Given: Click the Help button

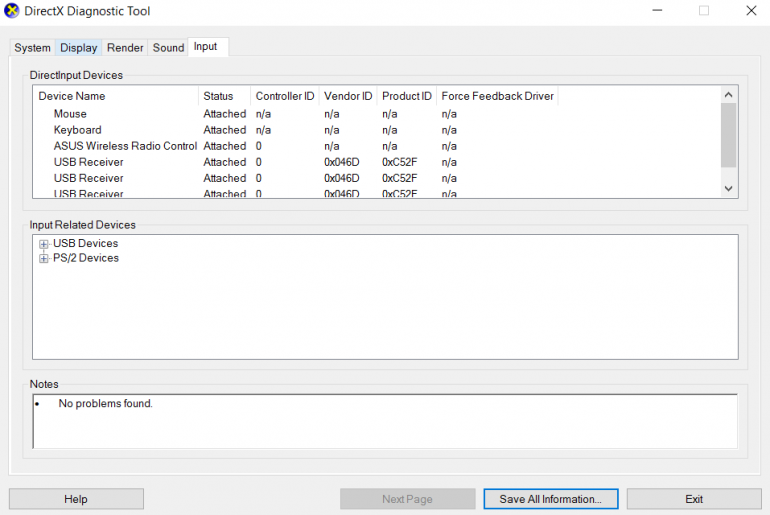Looking at the screenshot, I should click(x=76, y=499).
